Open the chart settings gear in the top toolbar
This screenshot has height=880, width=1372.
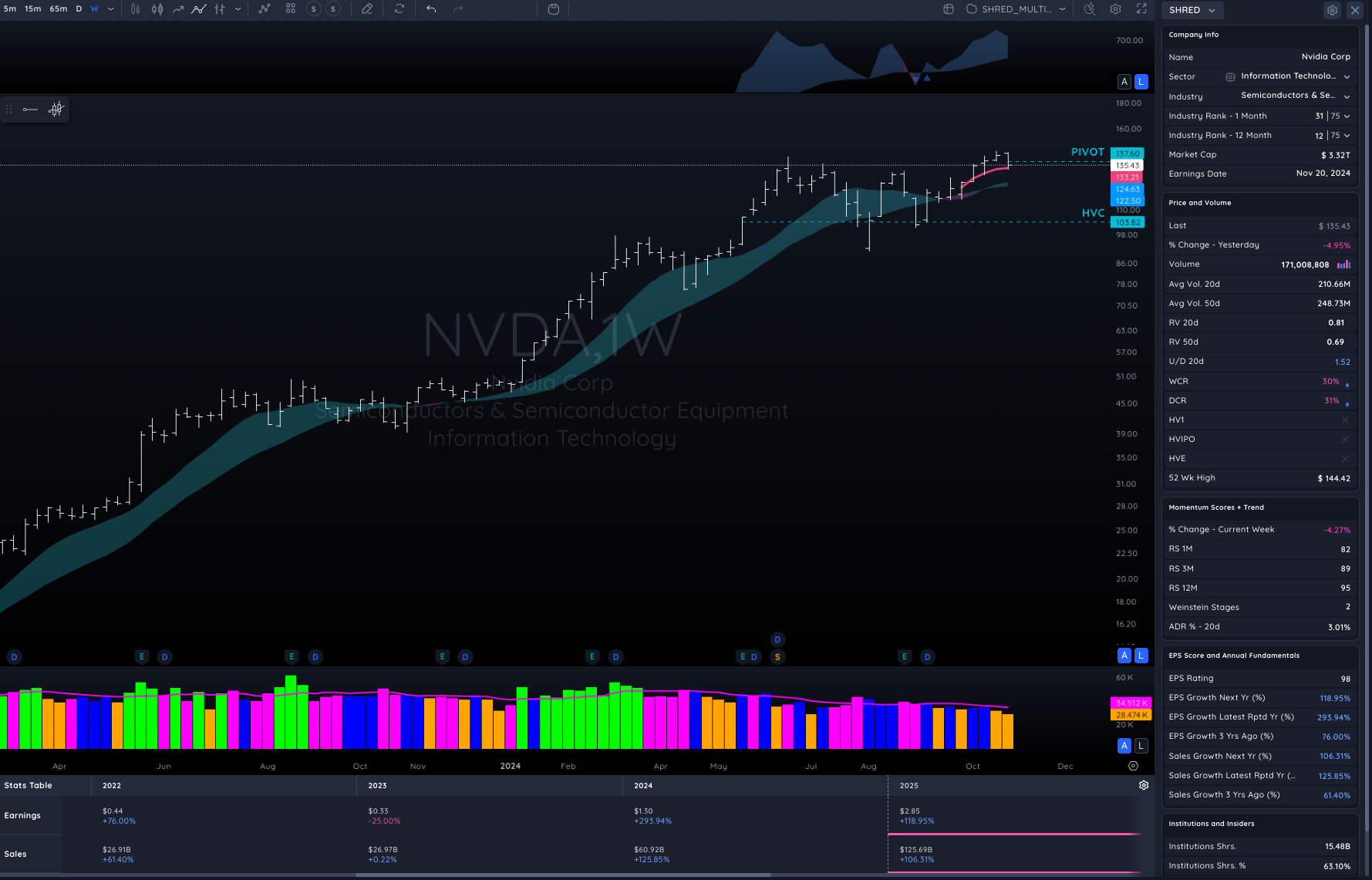[x=1116, y=9]
